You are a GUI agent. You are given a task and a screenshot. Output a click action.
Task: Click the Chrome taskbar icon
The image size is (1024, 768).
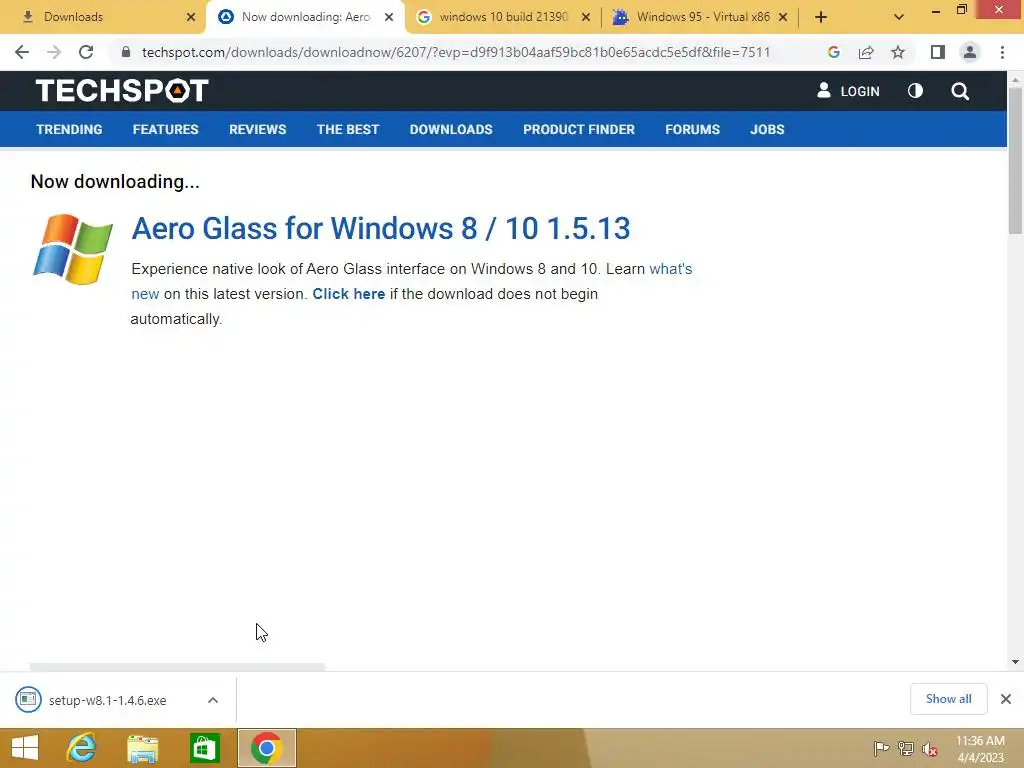pos(266,748)
